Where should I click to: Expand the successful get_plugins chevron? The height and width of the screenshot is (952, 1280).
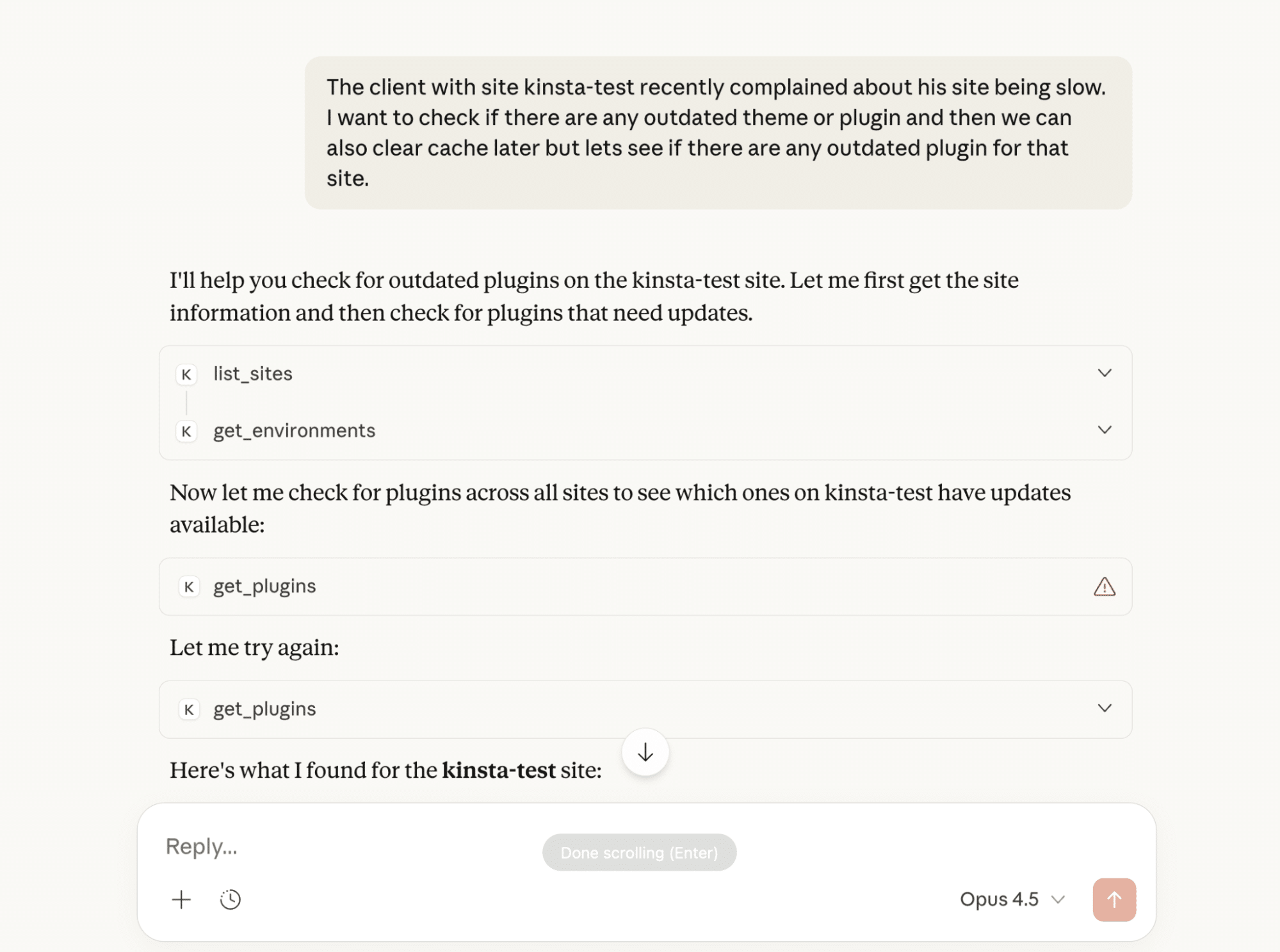1104,709
